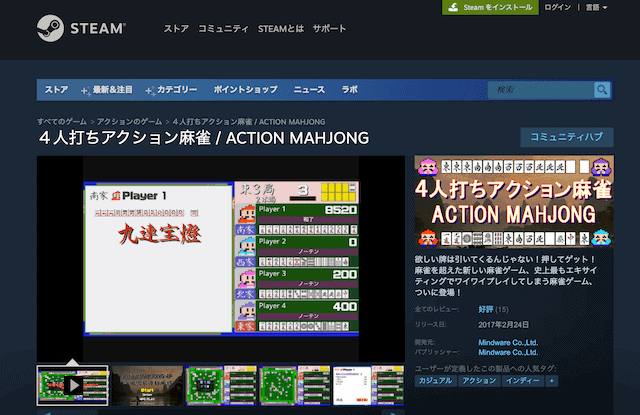Screen dimensions: 640x415
Task: Click the release date 2017年2月24日 text
Action: coord(504,325)
